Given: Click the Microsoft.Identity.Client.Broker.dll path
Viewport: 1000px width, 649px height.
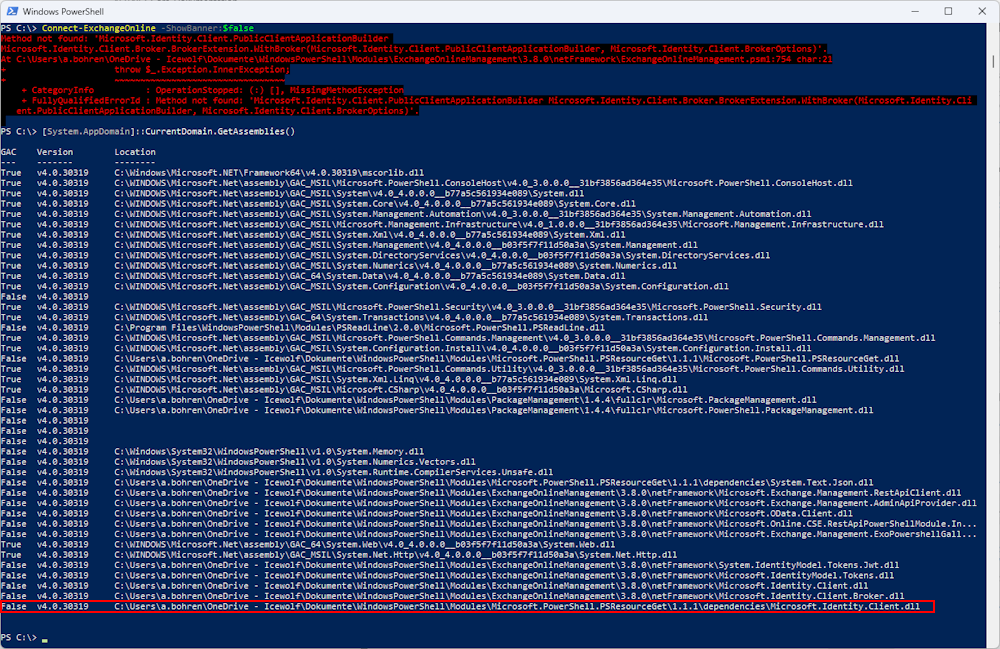Looking at the screenshot, I should (x=510, y=596).
